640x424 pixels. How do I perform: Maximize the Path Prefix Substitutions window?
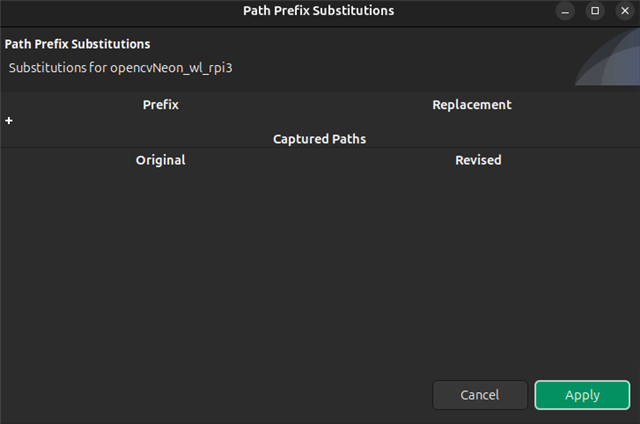tap(595, 11)
